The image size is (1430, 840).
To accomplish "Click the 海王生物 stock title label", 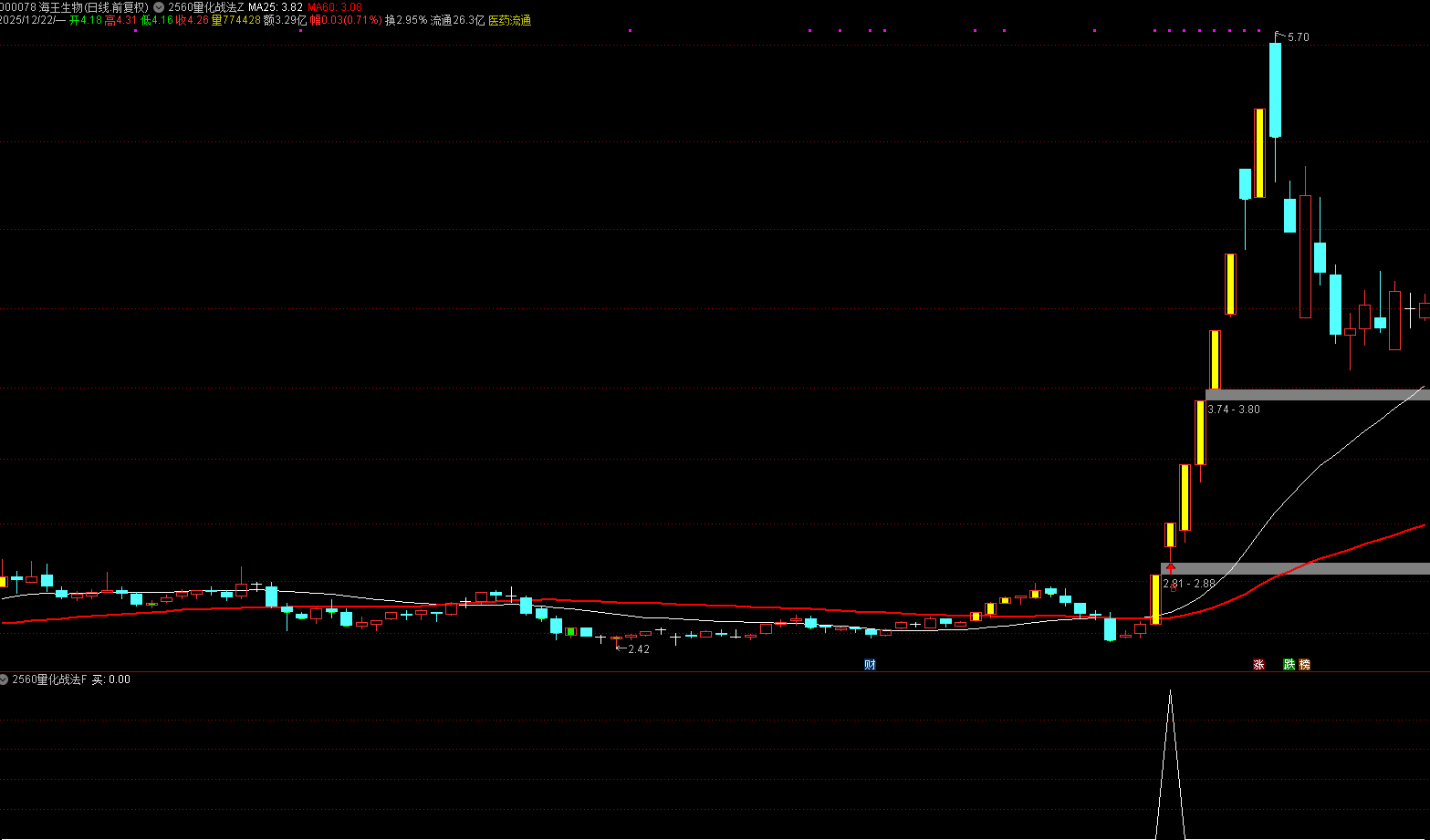I will point(91,7).
